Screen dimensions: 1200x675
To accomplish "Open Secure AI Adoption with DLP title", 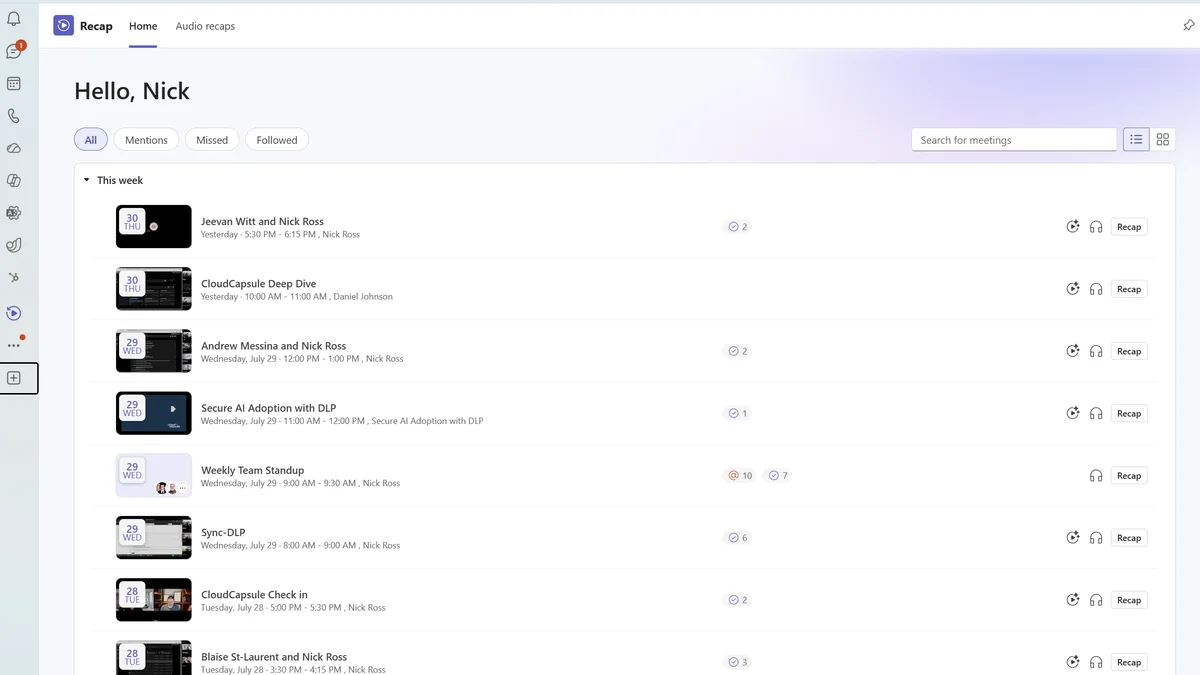I will pyautogui.click(x=268, y=408).
